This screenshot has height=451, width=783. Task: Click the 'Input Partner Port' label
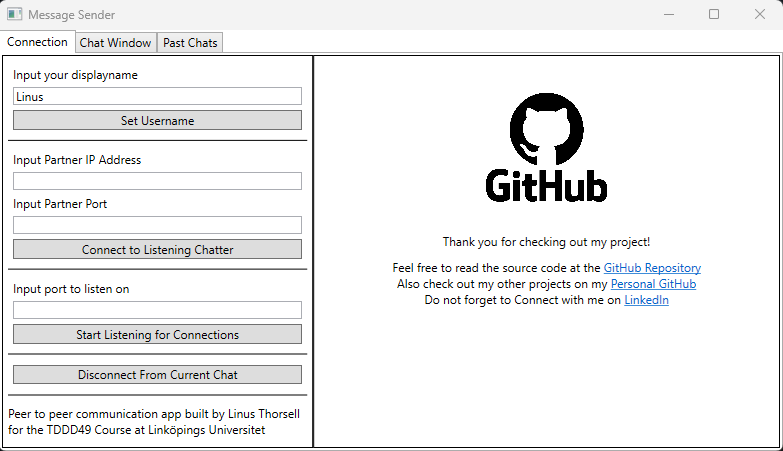[60, 204]
